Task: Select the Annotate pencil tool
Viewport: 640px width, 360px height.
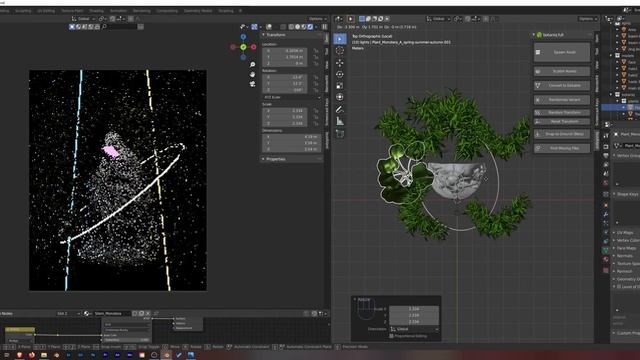Action: click(340, 109)
